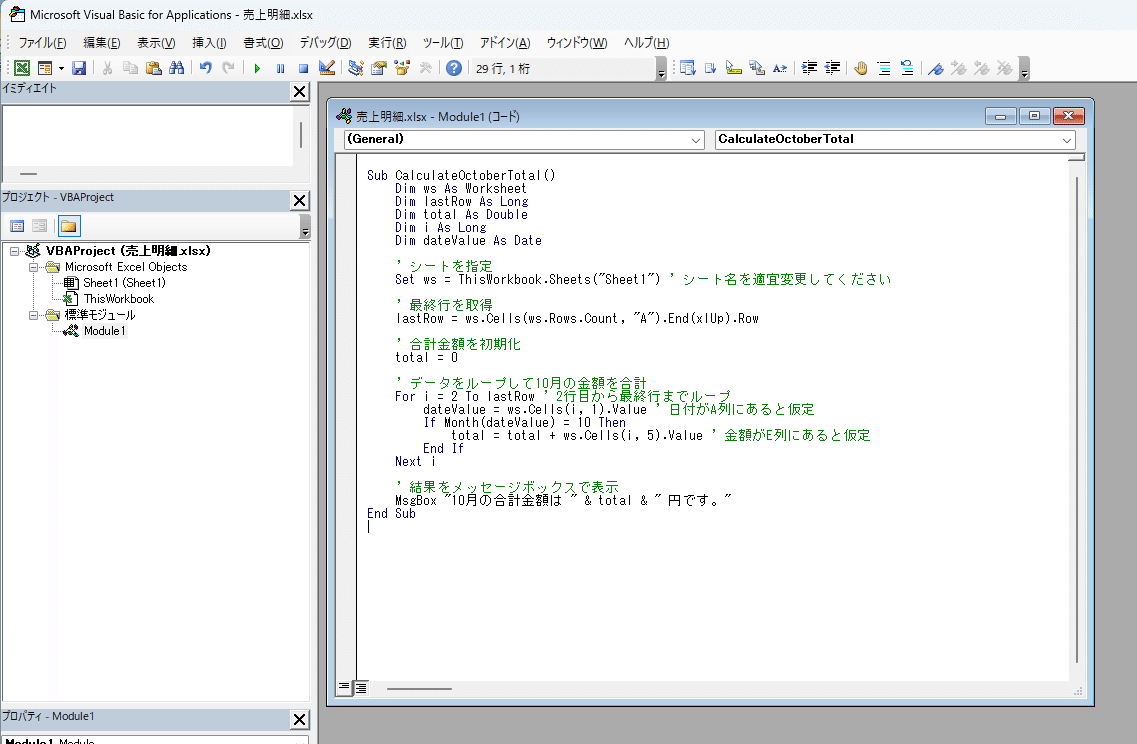Screen dimensions: 1137x744
Task: Click the green Run macro button
Action: 257,68
